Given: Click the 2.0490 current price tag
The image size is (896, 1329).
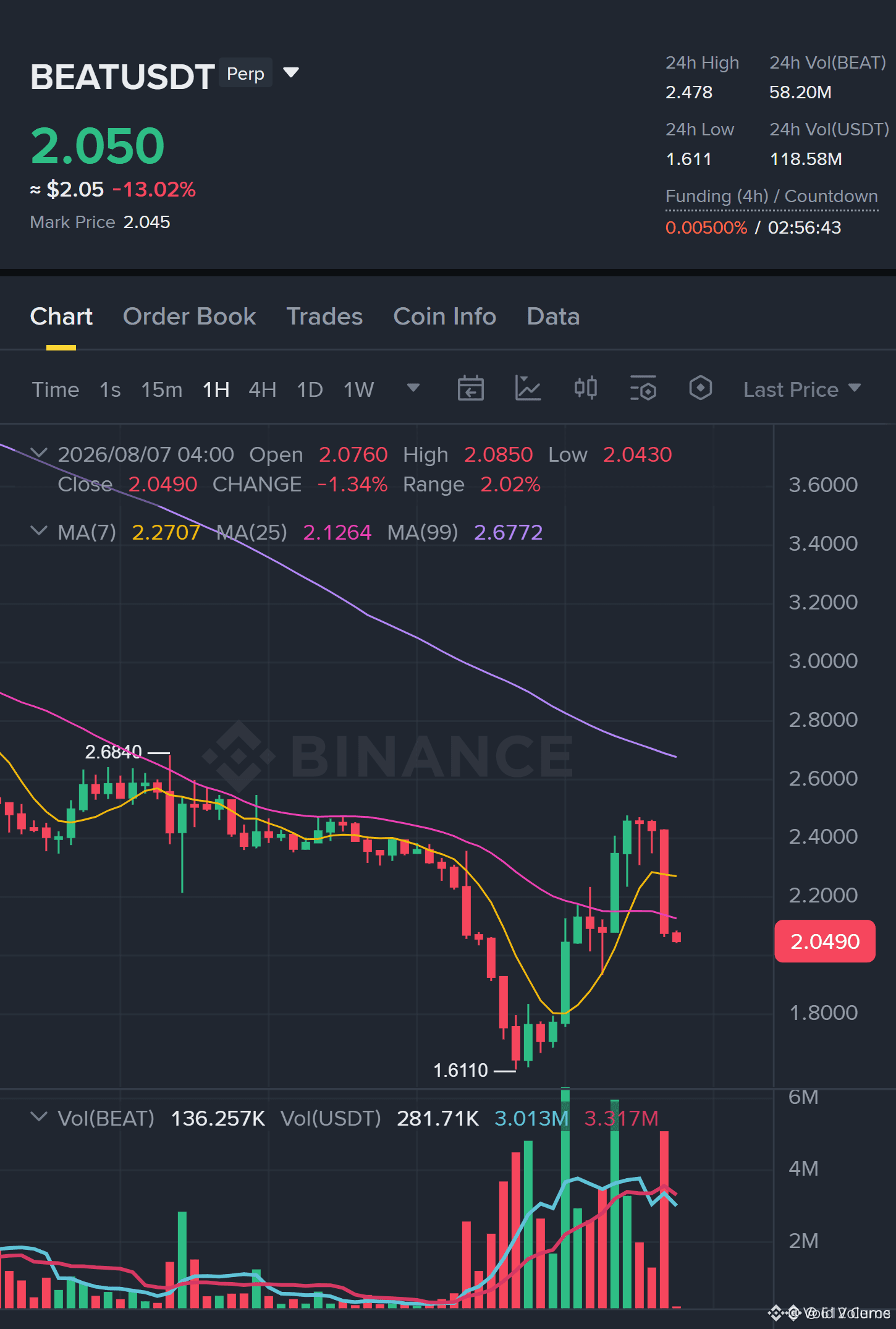Looking at the screenshot, I should (x=825, y=941).
